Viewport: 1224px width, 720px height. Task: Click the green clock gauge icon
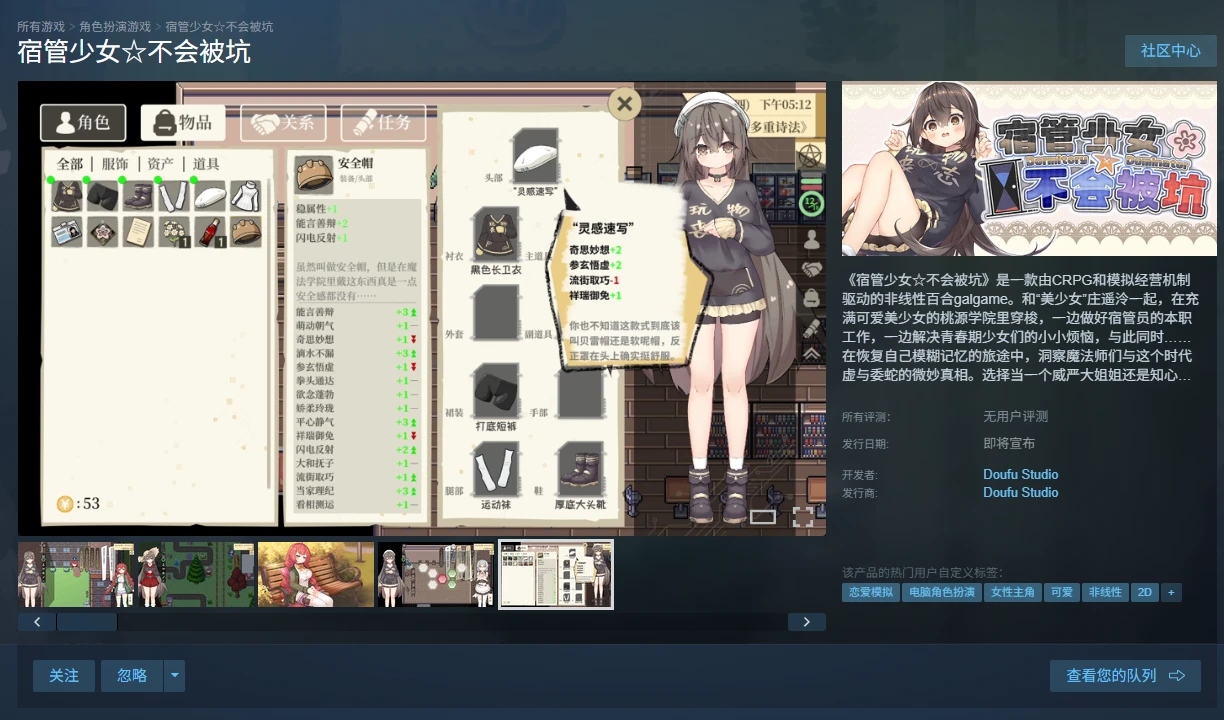(811, 204)
